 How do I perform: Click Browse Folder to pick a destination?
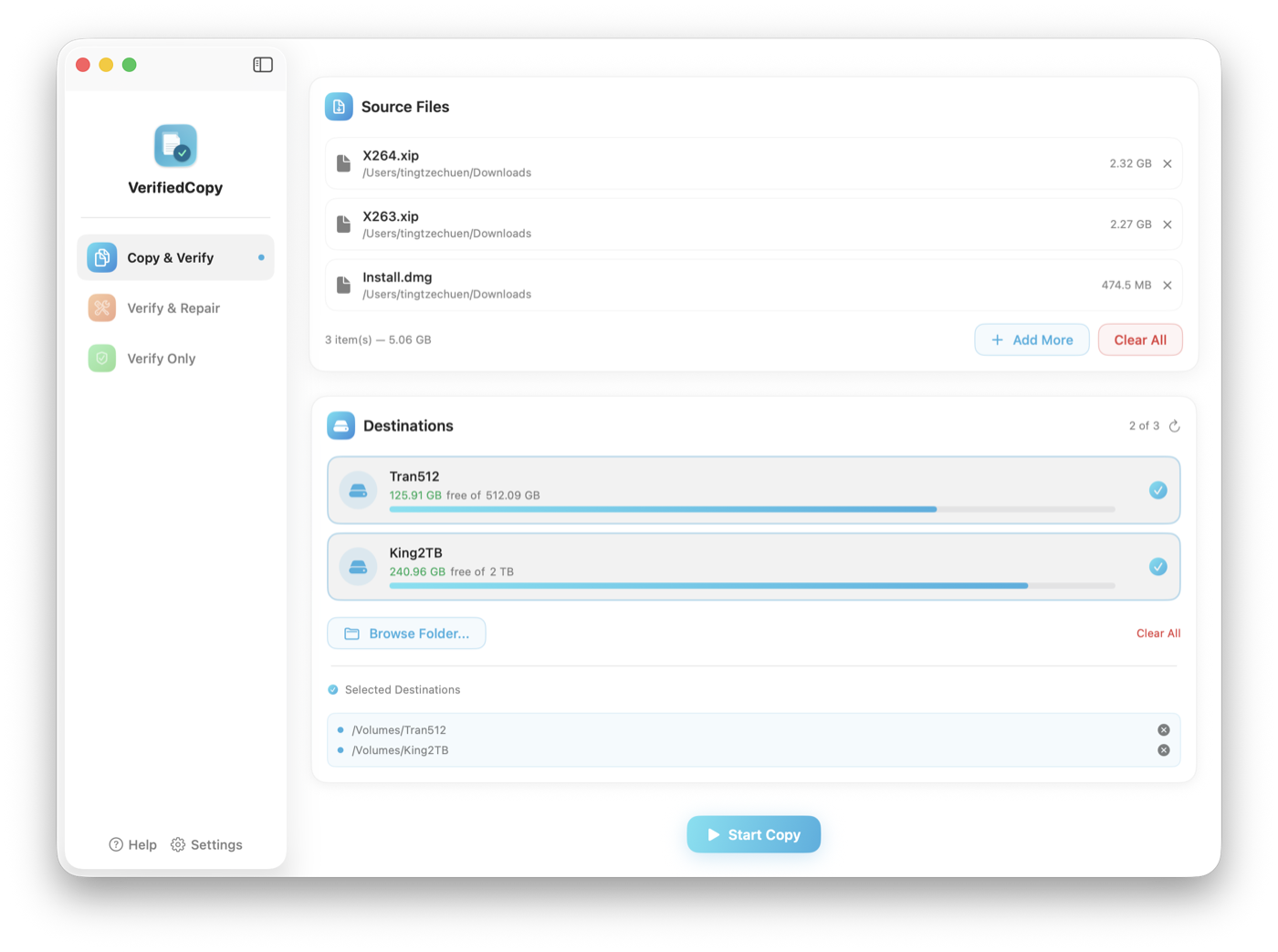[x=405, y=633]
